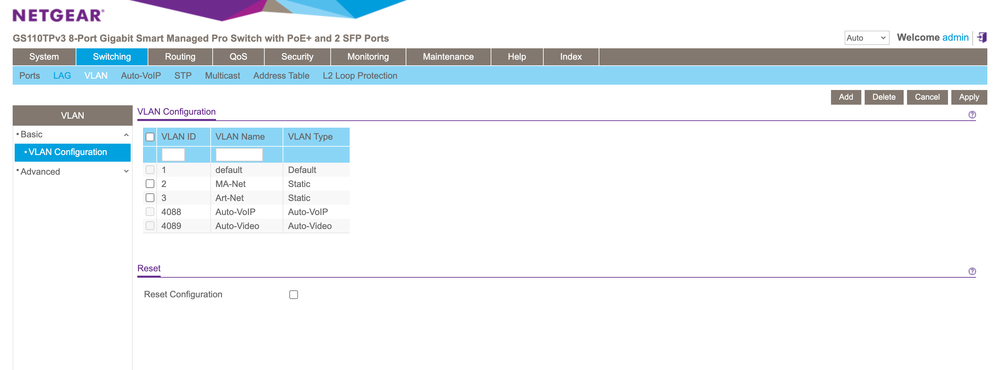Open the Maintenance tab
This screenshot has width=998, height=370.
tap(449, 57)
